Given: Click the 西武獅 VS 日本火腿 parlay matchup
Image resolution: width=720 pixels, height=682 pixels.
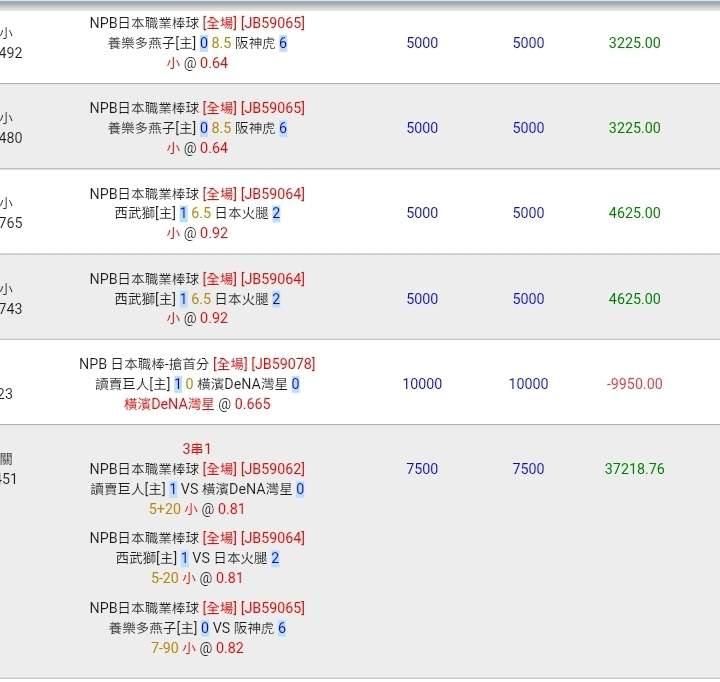Looking at the screenshot, I should (x=197, y=558).
